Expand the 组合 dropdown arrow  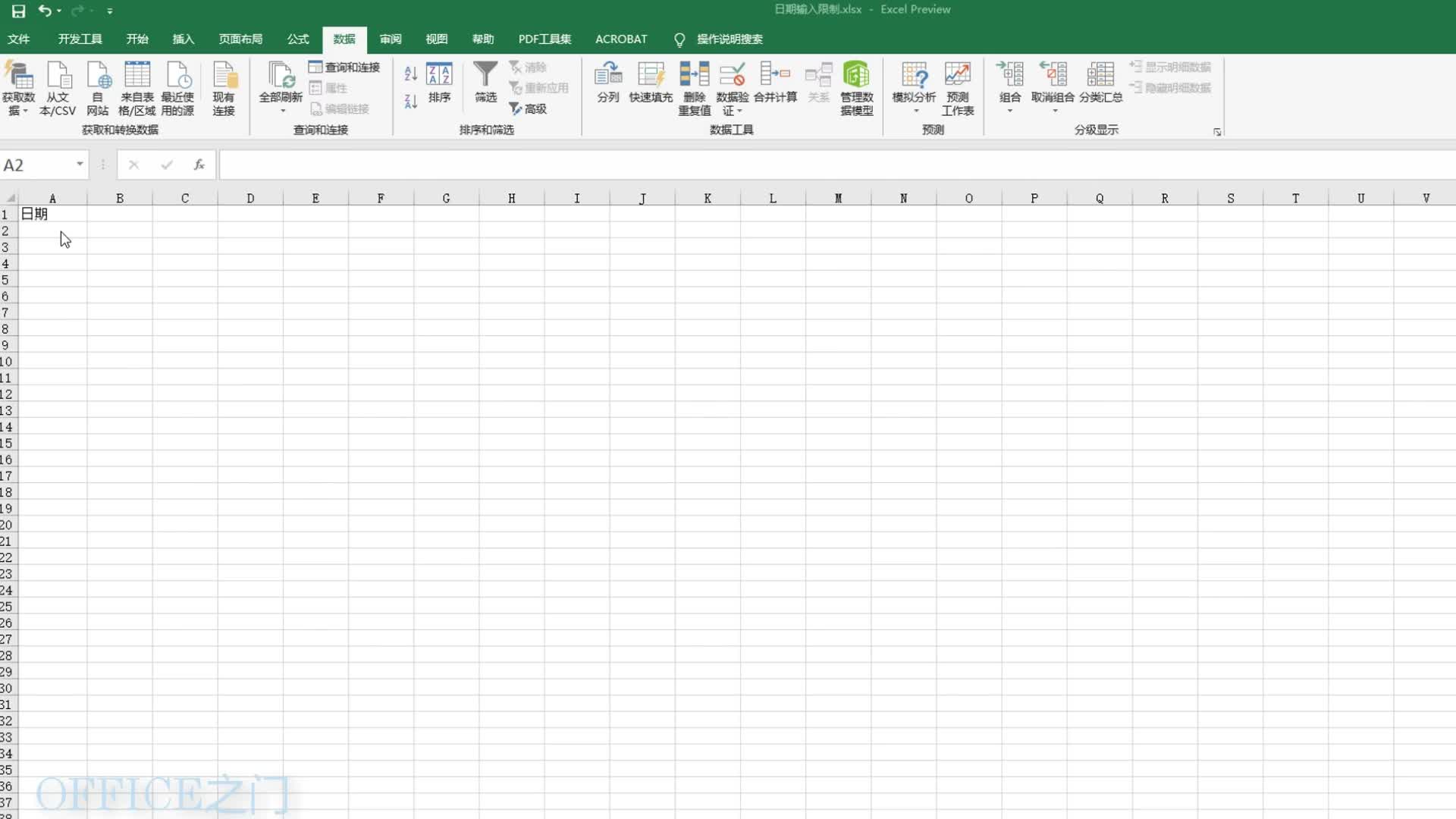[1010, 111]
